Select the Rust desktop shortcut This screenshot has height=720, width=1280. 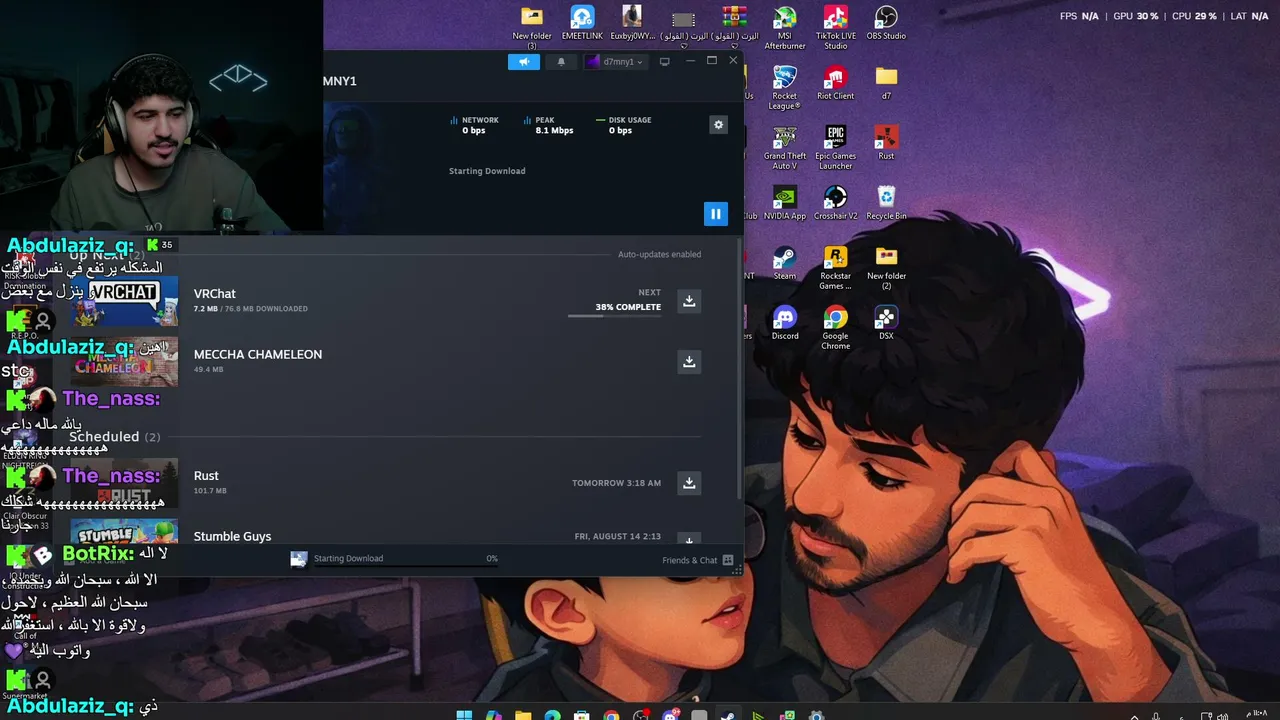886,143
